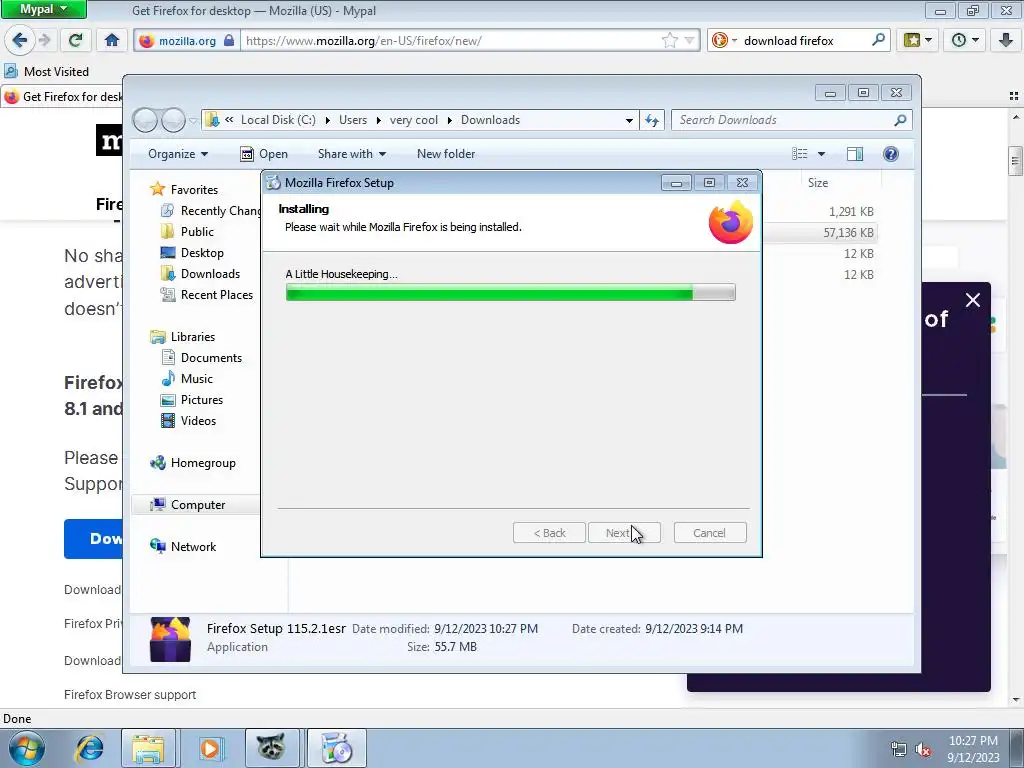Click the Firefox logo in the setup header

pyautogui.click(x=731, y=223)
